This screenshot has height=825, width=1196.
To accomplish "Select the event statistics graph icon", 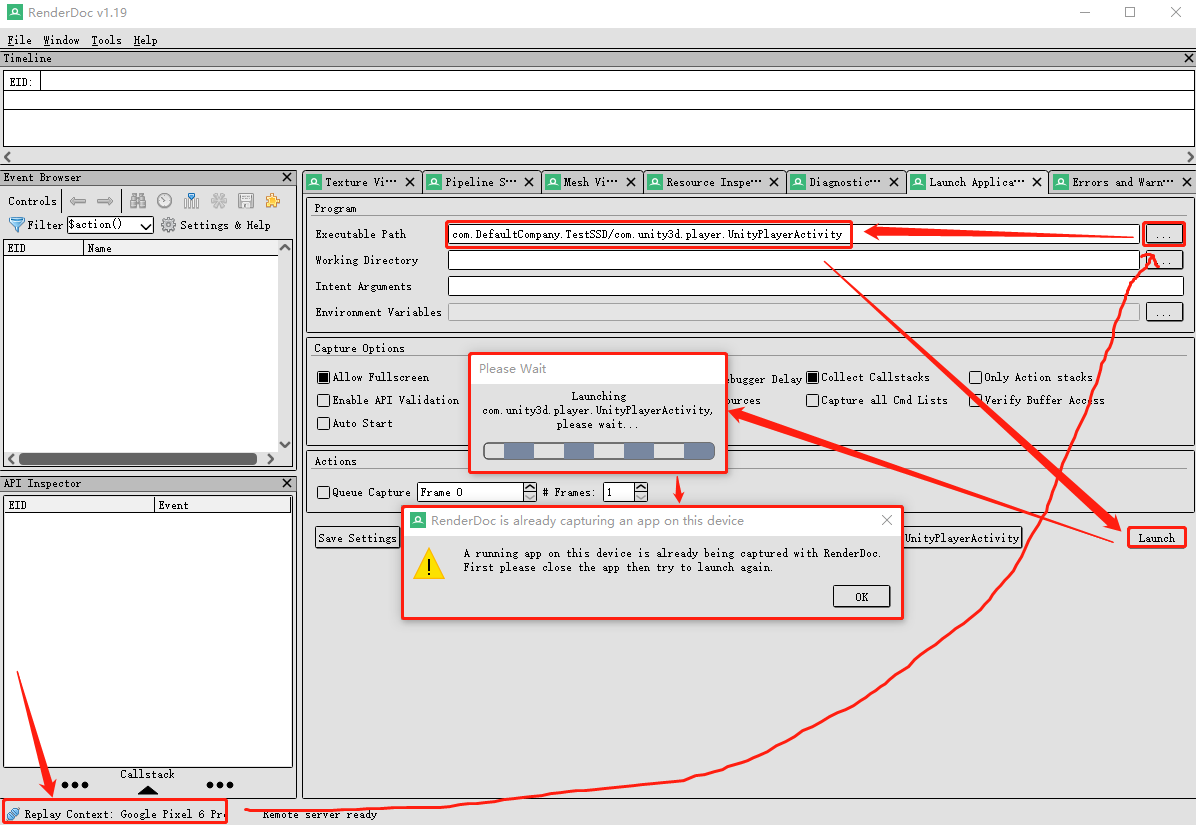I will tap(191, 200).
